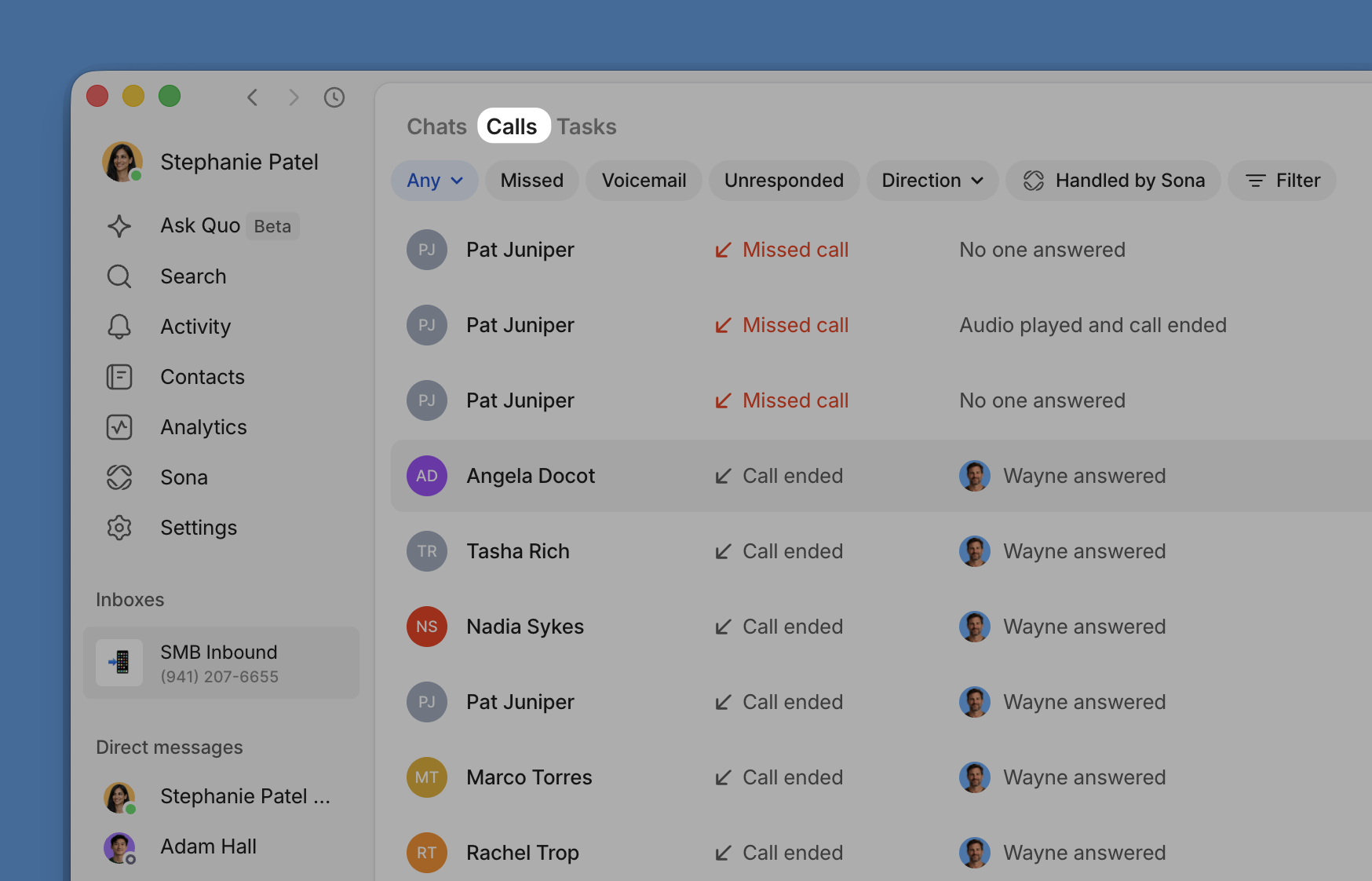Select the Angela Docot call row

click(x=881, y=476)
